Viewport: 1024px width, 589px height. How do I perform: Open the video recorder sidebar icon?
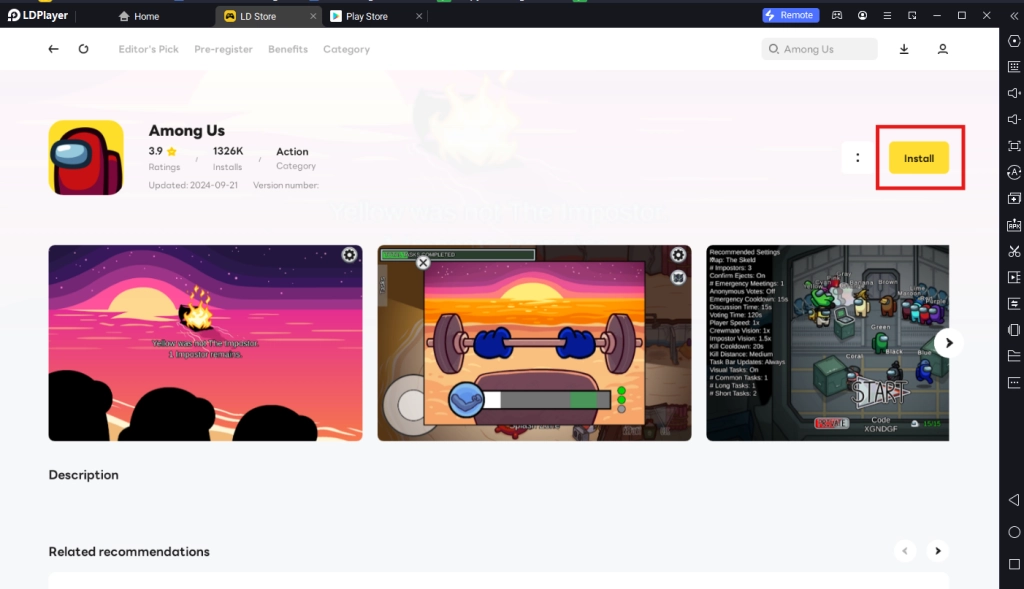click(1014, 277)
